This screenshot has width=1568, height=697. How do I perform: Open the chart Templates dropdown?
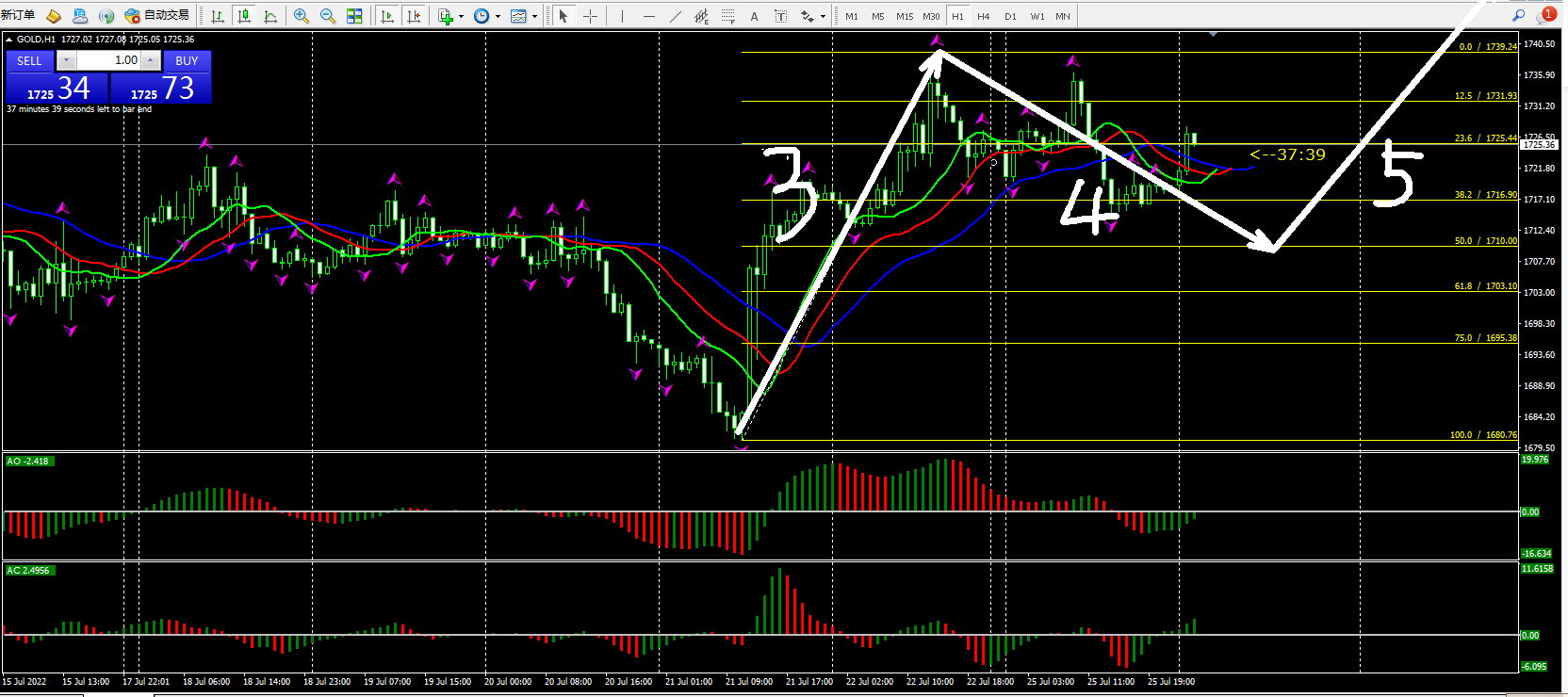(534, 16)
